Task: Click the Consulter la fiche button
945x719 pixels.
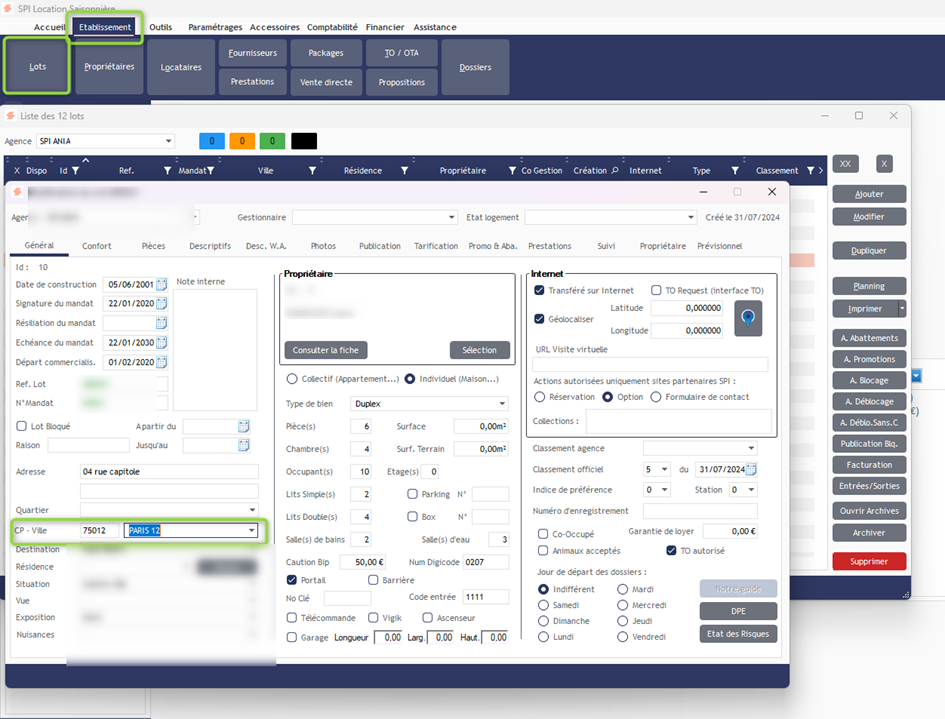Action: tap(326, 350)
